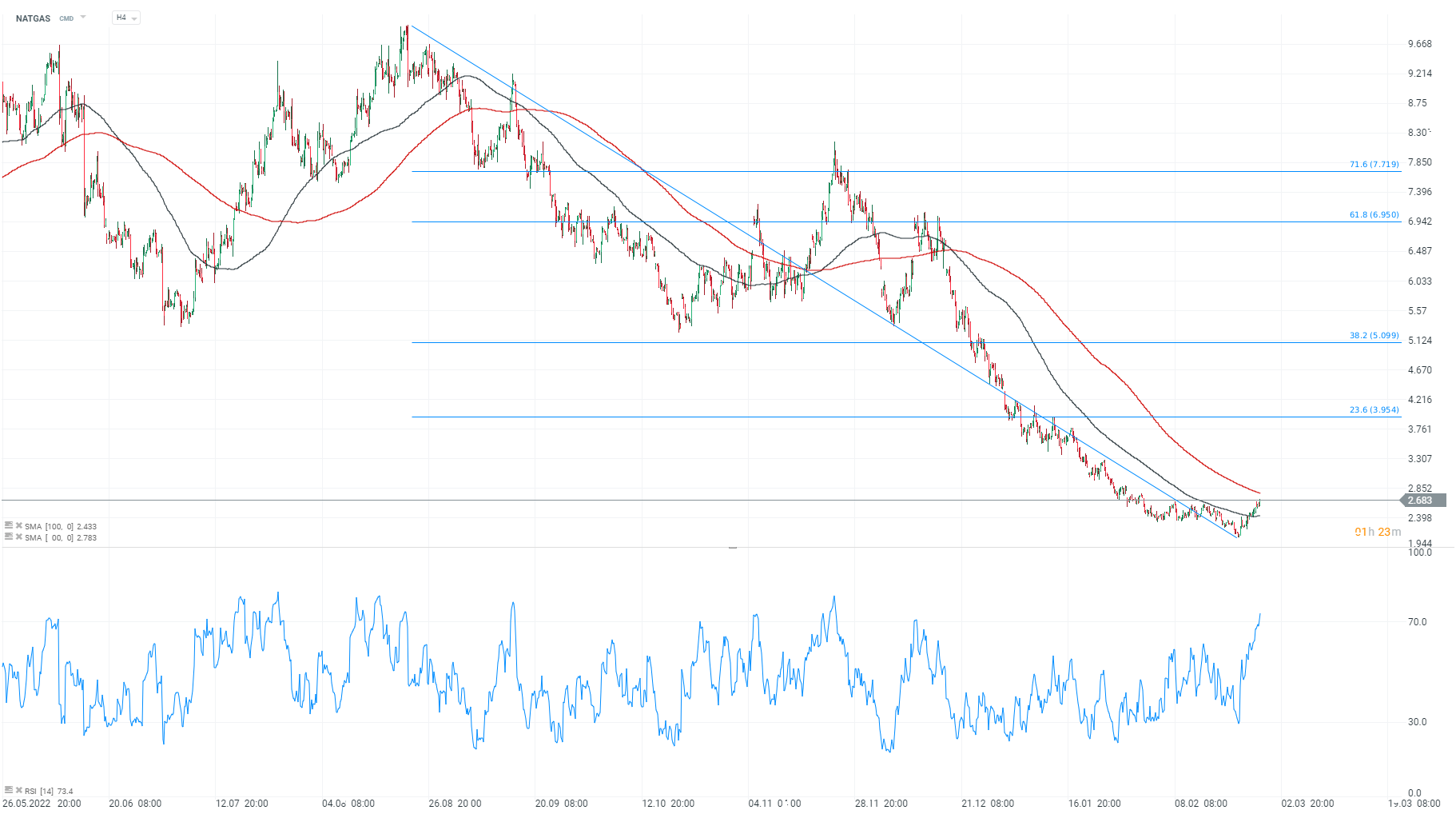Click the NATGAS symbol name
The width and height of the screenshot is (1456, 818).
pyautogui.click(x=33, y=18)
